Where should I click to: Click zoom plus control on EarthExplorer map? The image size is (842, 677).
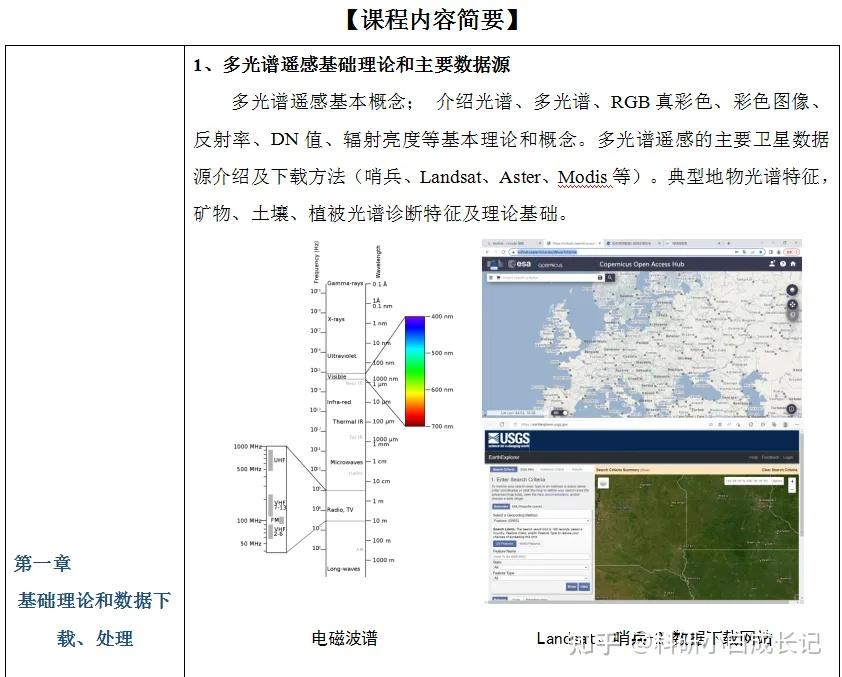(x=791, y=481)
